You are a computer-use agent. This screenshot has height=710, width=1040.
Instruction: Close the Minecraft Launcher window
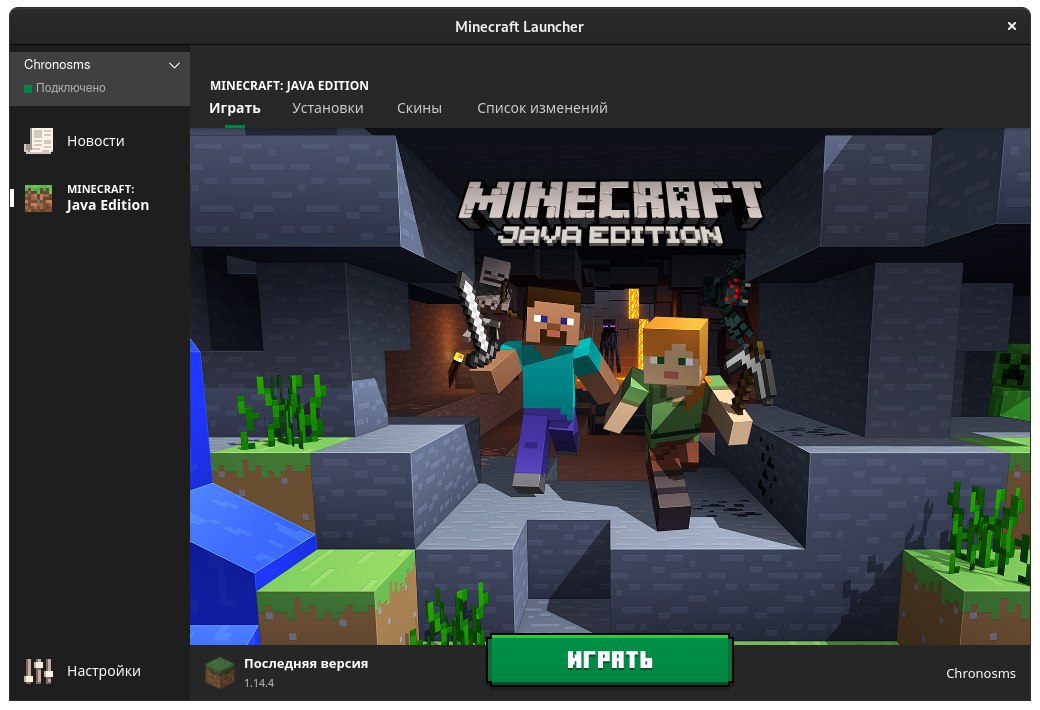click(1011, 26)
